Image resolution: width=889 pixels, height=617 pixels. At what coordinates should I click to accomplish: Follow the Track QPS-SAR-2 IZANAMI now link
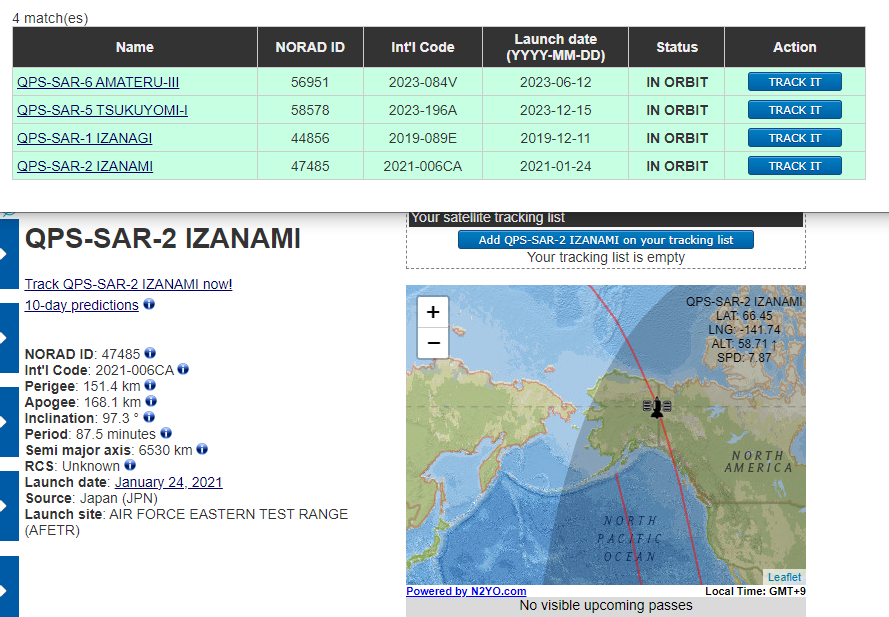(x=128, y=284)
